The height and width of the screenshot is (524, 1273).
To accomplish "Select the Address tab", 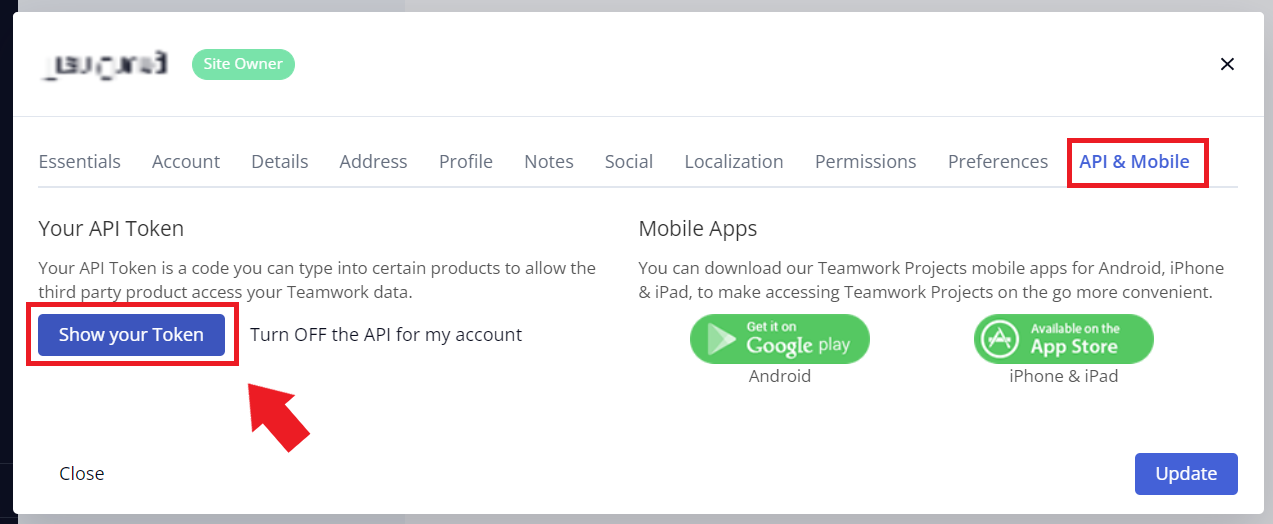I will 373,162.
